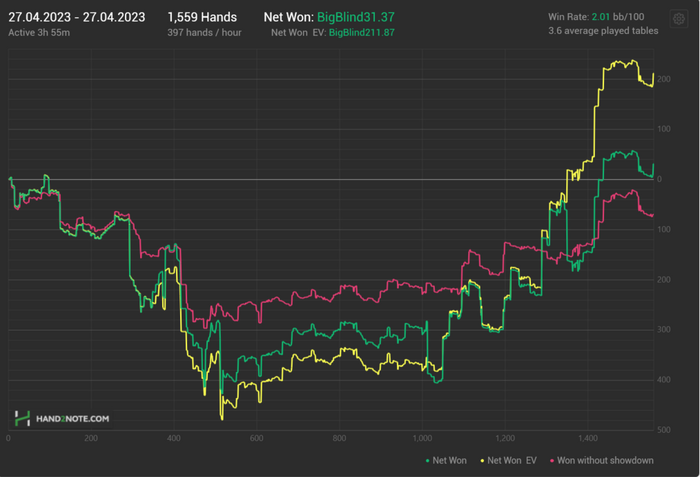Image resolution: width=700 pixels, height=477 pixels.
Task: Toggle the Net Won EV legend series
Action: click(508, 460)
